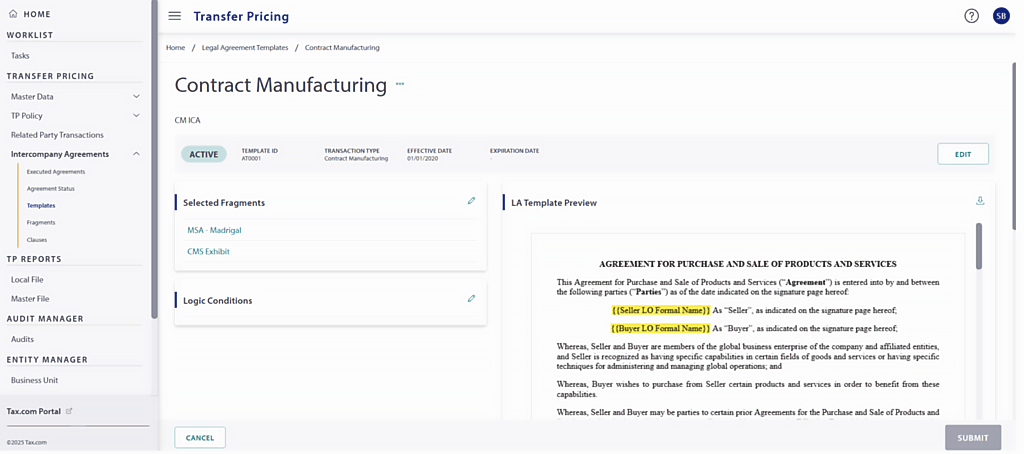Screen dimensions: 1024x454
Task: Expand the TP Policy menu
Action: click(x=136, y=116)
